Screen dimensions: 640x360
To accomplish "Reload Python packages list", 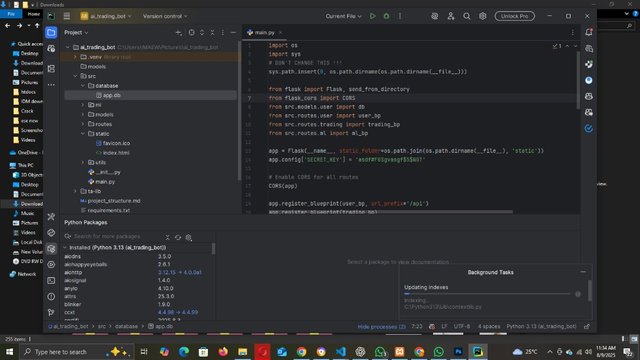I will tap(178, 237).
